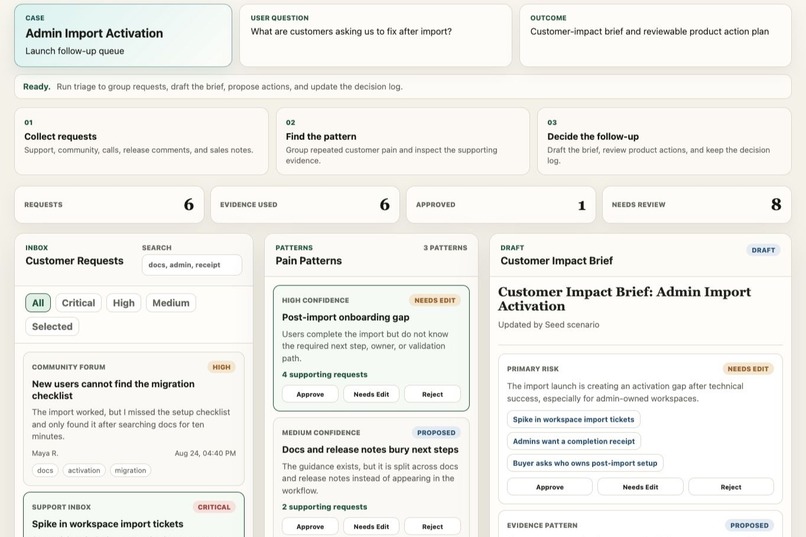Click the User Question card
This screenshot has width=806, height=537.
click(x=375, y=35)
